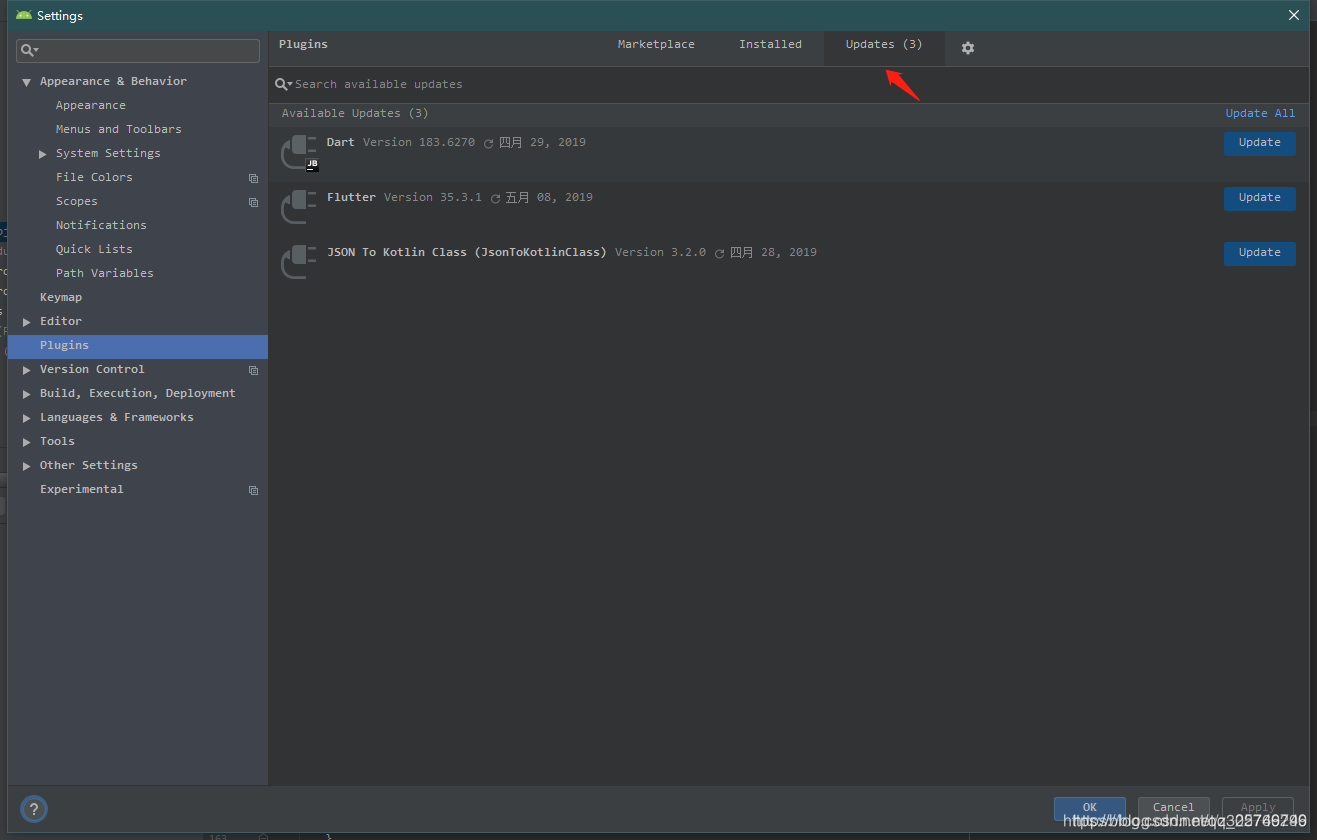Viewport: 1317px width, 840px height.
Task: Select Scopes settings
Action: pos(77,202)
